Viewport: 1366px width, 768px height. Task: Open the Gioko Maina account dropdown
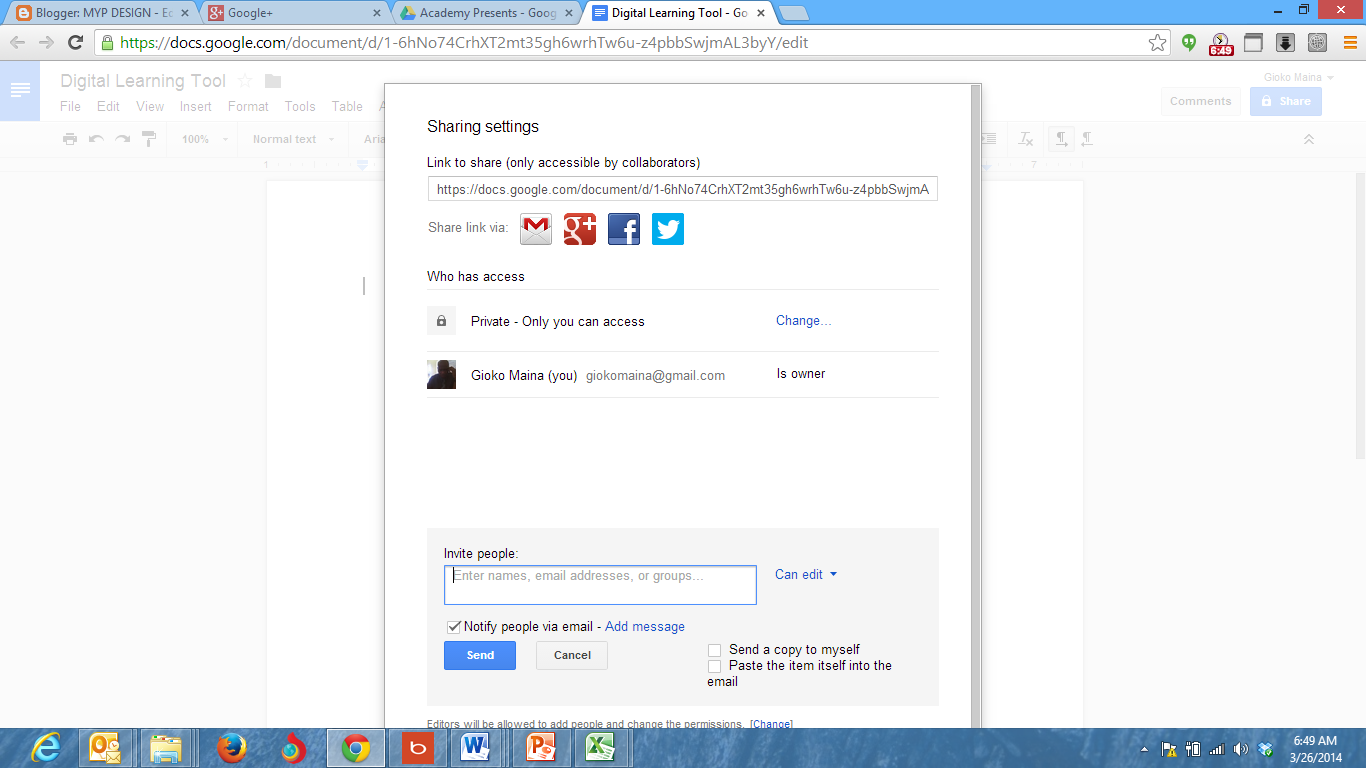click(x=1299, y=77)
